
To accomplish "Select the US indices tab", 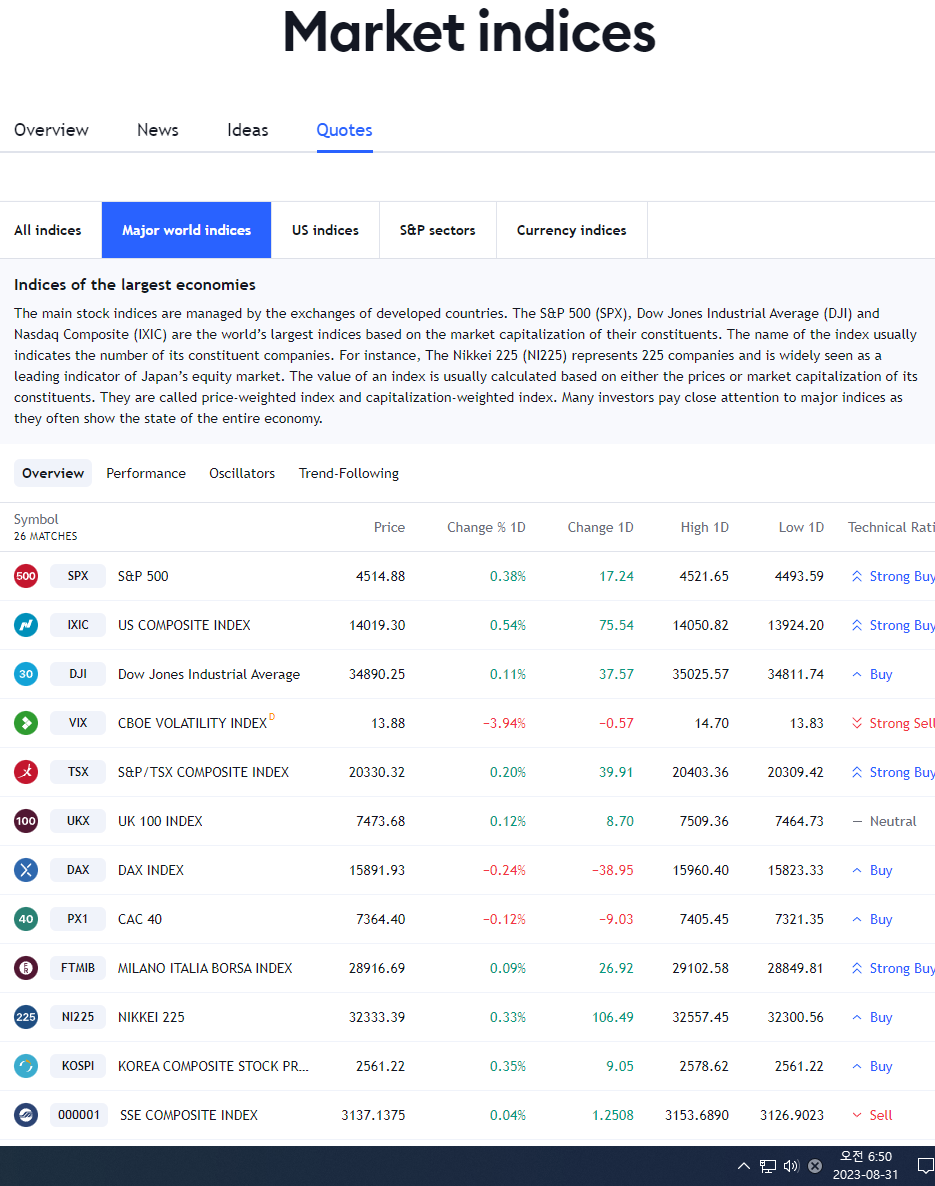I will tap(325, 230).
